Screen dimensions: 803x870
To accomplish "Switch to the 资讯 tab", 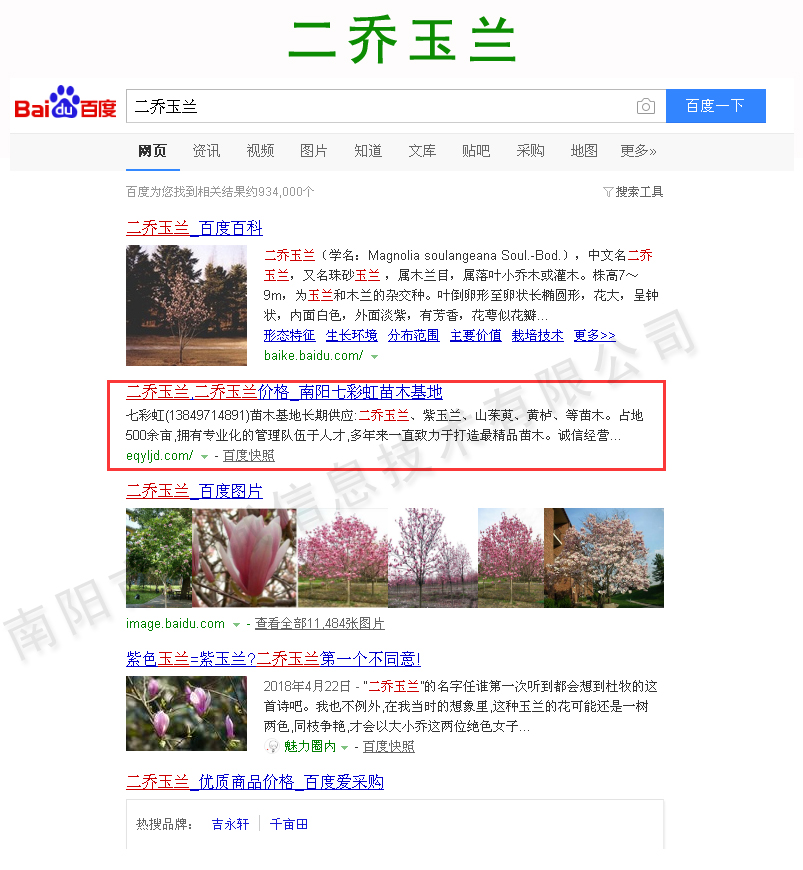I will point(206,151).
